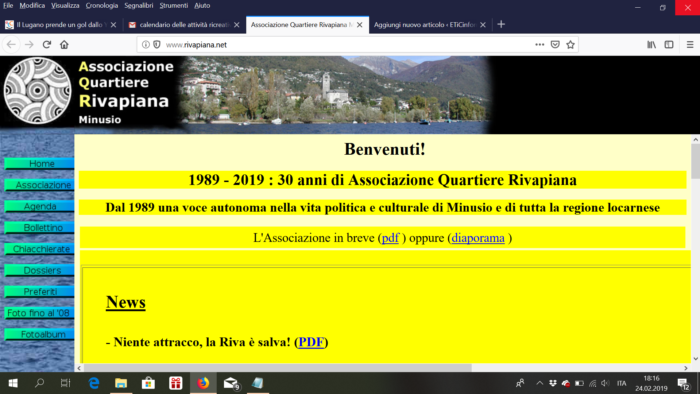
Task: Open page actions three-dots menu
Action: pos(540,45)
